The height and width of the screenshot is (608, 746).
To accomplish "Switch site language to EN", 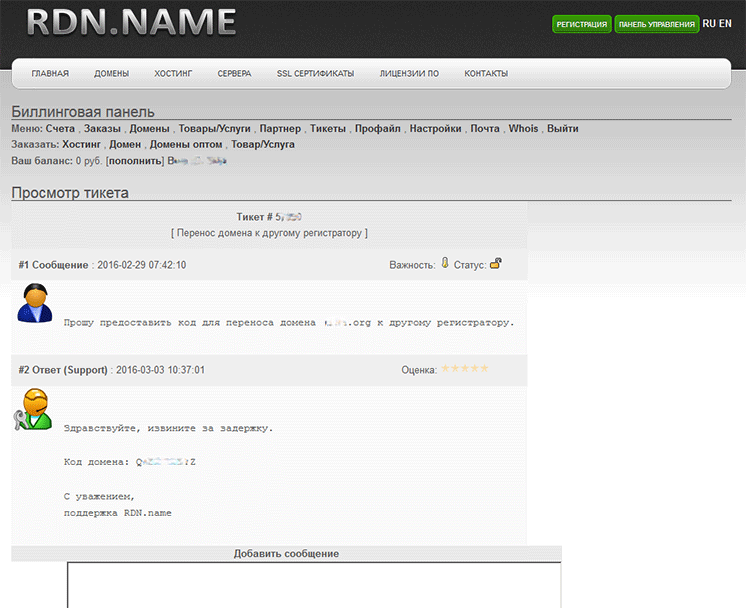I will [x=725, y=23].
